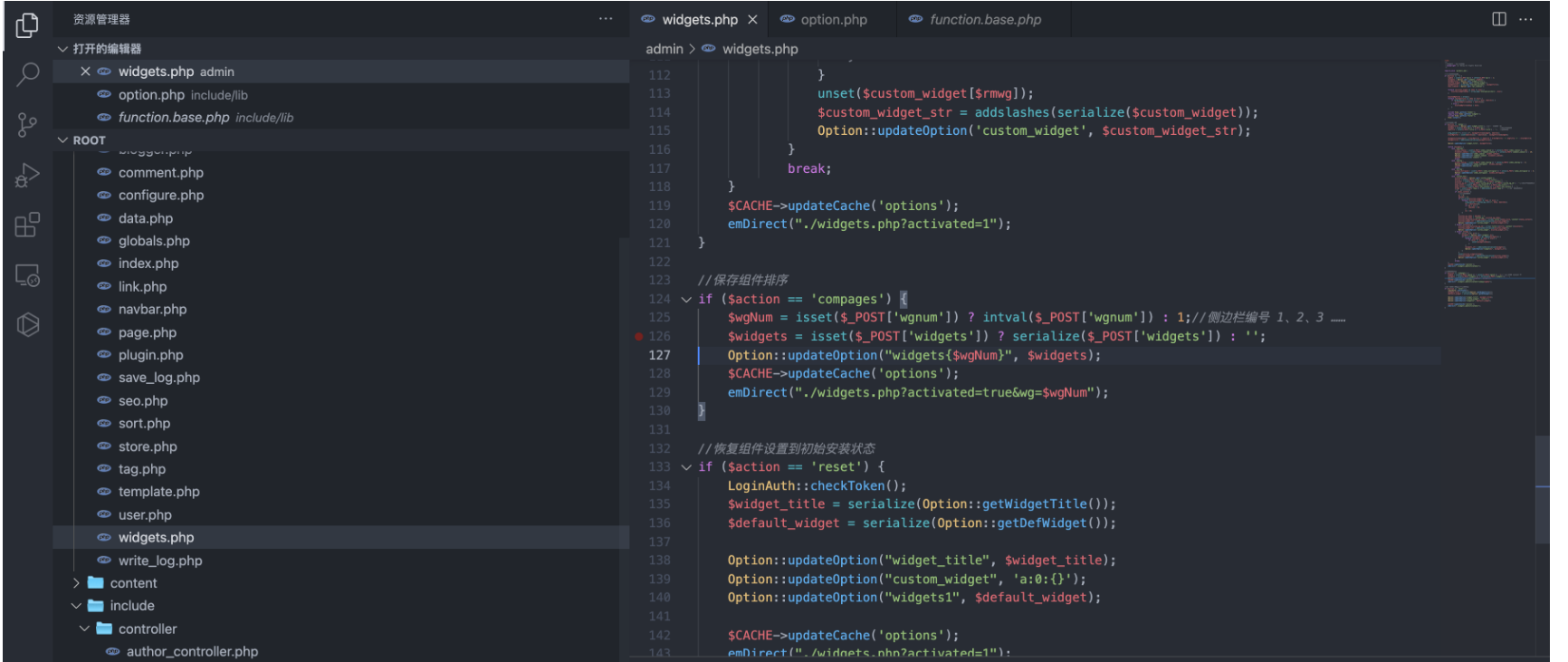Fold the code block at line 124
1568x662 pixels.
click(x=686, y=299)
